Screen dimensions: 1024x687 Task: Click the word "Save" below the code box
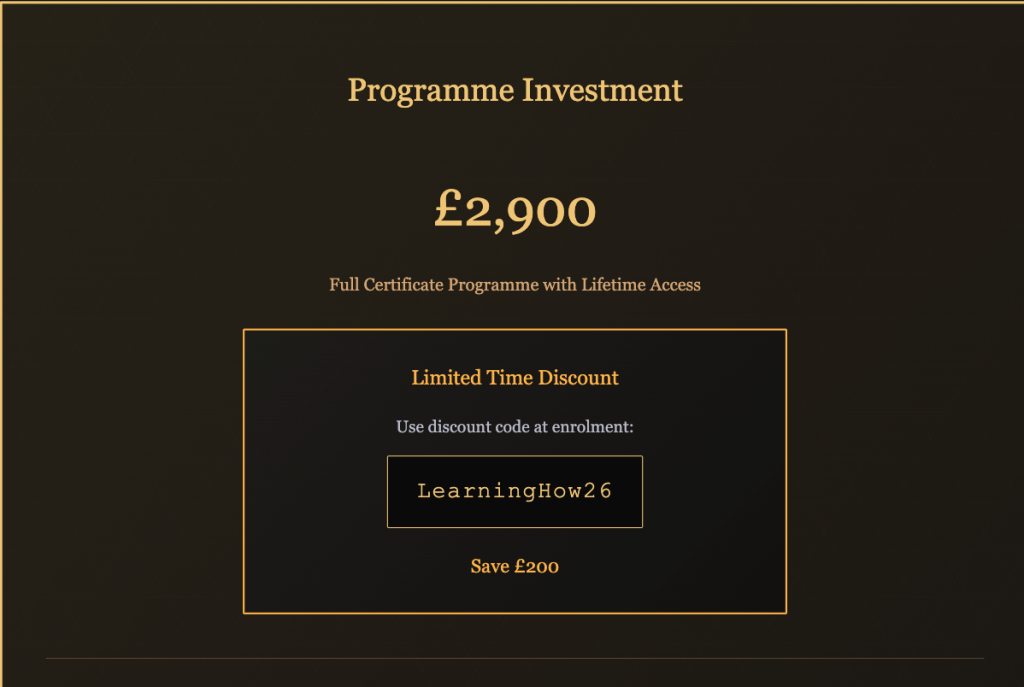pyautogui.click(x=490, y=567)
